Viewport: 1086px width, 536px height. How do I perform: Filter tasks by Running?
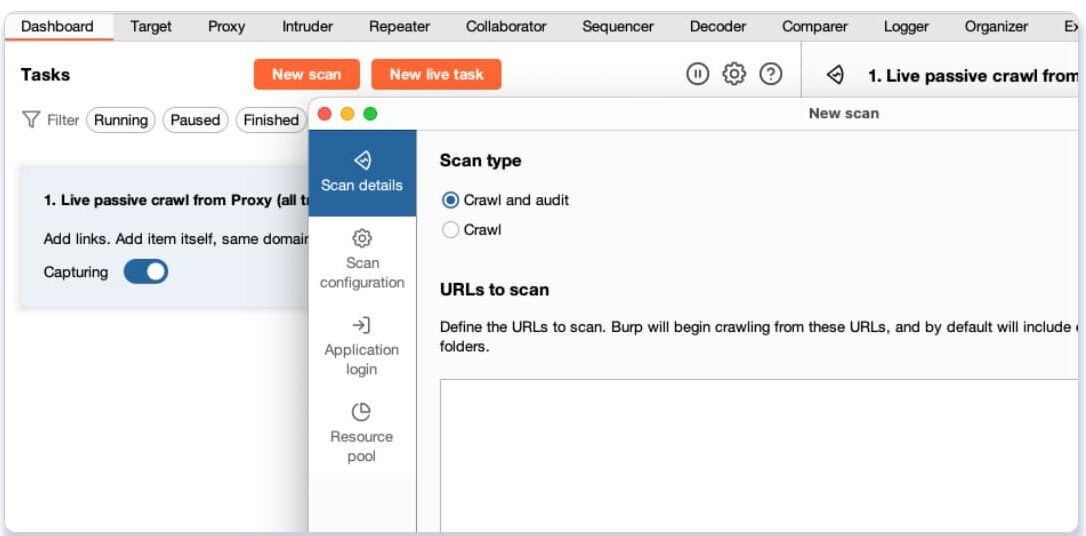[121, 120]
